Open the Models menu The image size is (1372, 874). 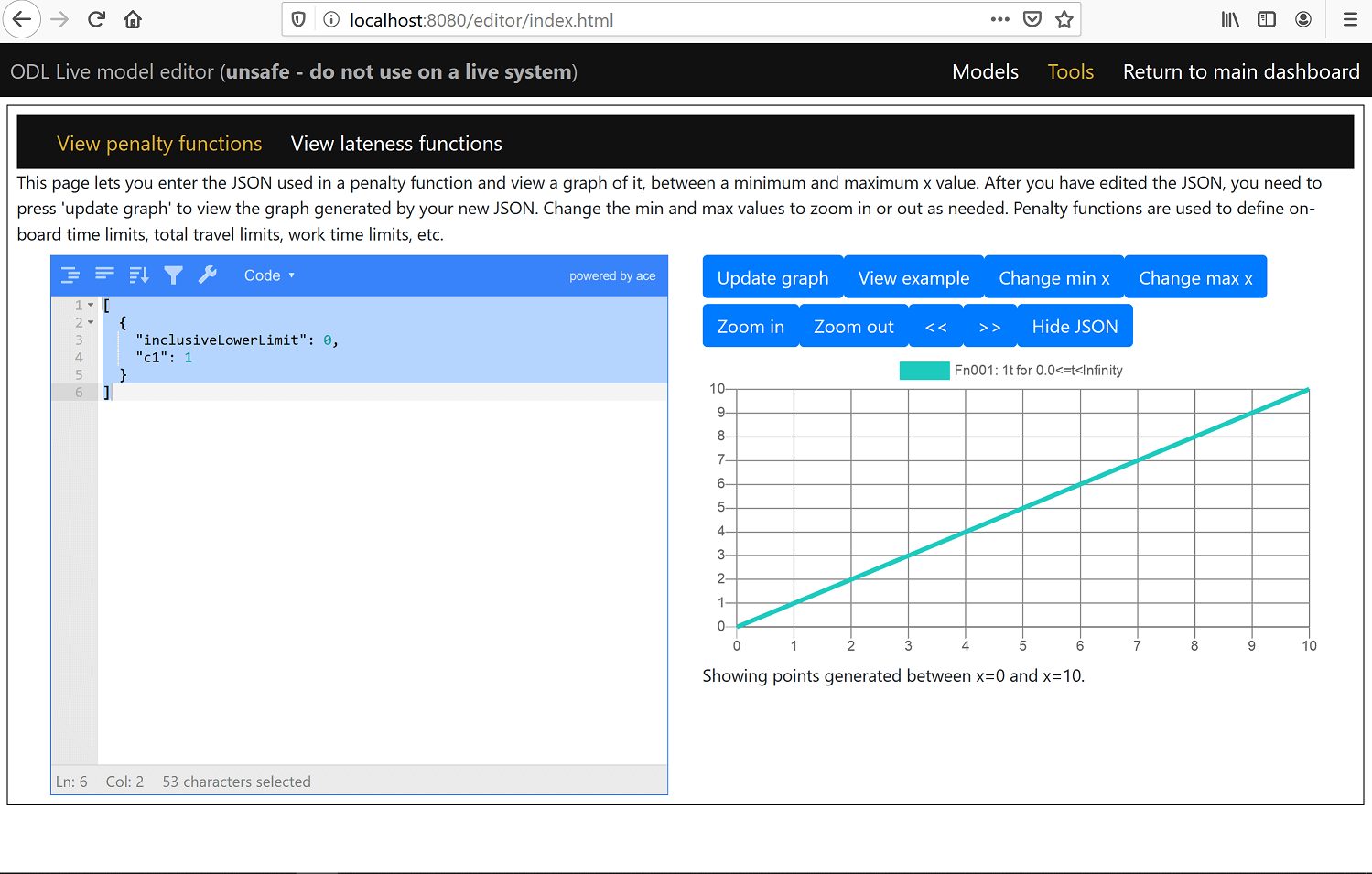pos(985,71)
